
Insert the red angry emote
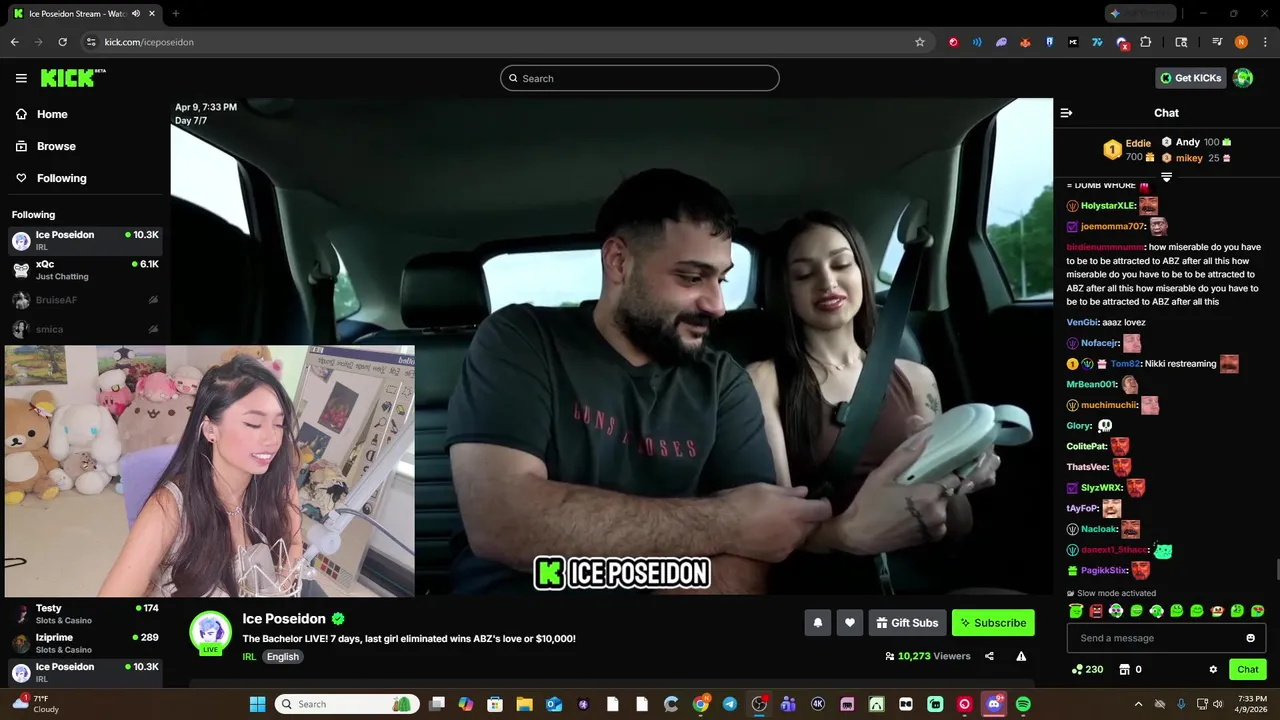[1096, 611]
